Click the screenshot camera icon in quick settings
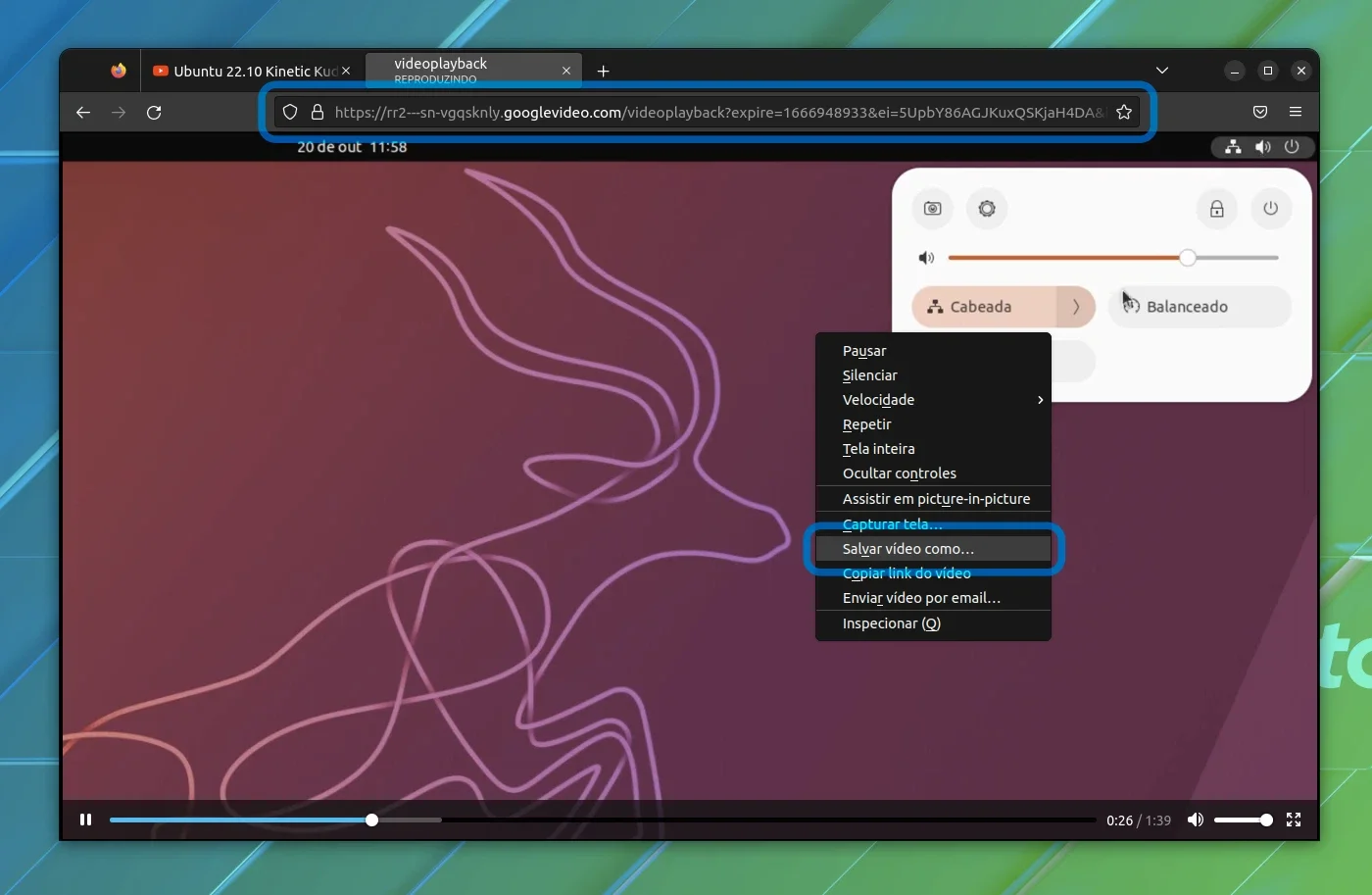Screen dimensions: 1372x895 (933, 209)
